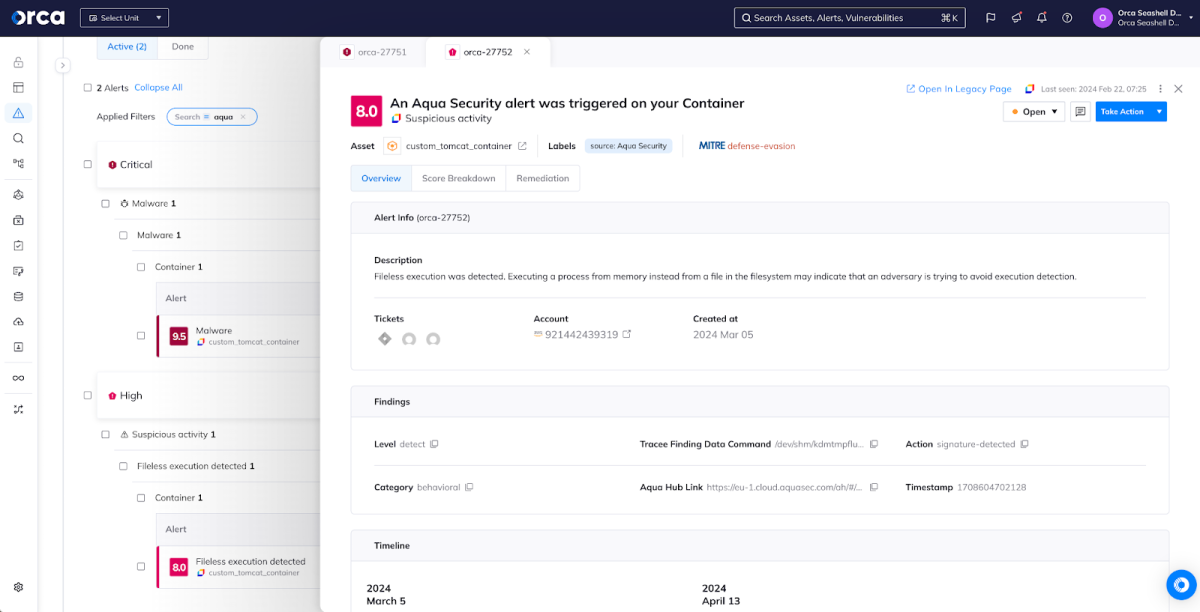This screenshot has width=1200, height=612.
Task: Check the Fileless execution detected 1 checkbox
Action: (123, 466)
